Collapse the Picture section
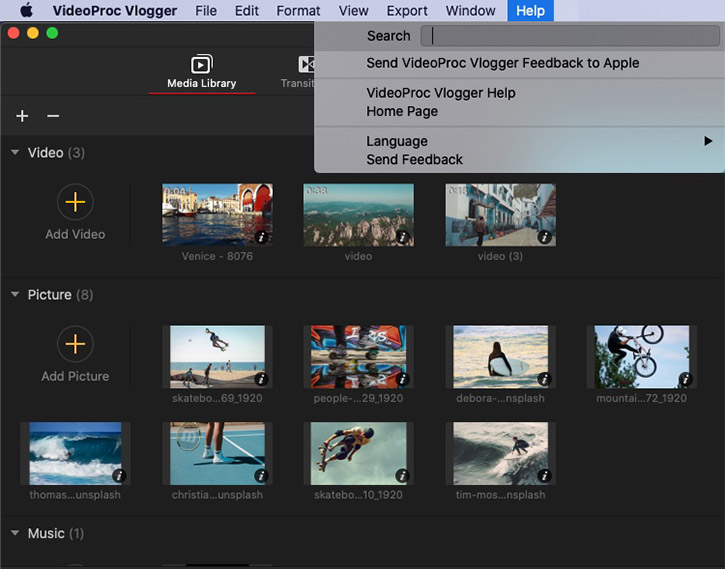The image size is (725, 569). [x=15, y=295]
